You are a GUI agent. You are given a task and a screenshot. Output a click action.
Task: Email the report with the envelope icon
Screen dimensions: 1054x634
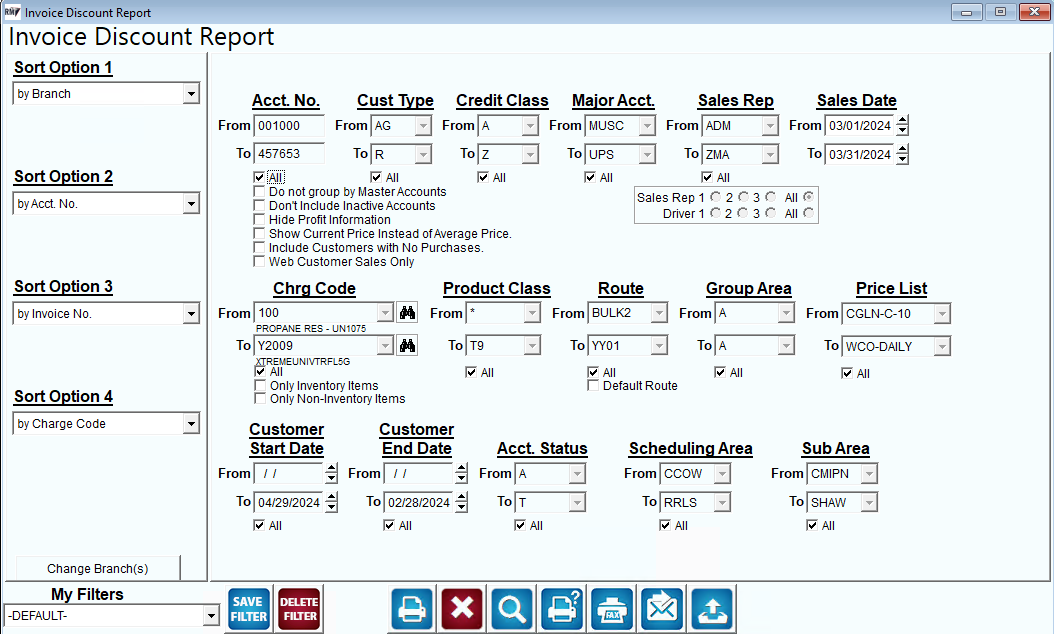(x=662, y=609)
